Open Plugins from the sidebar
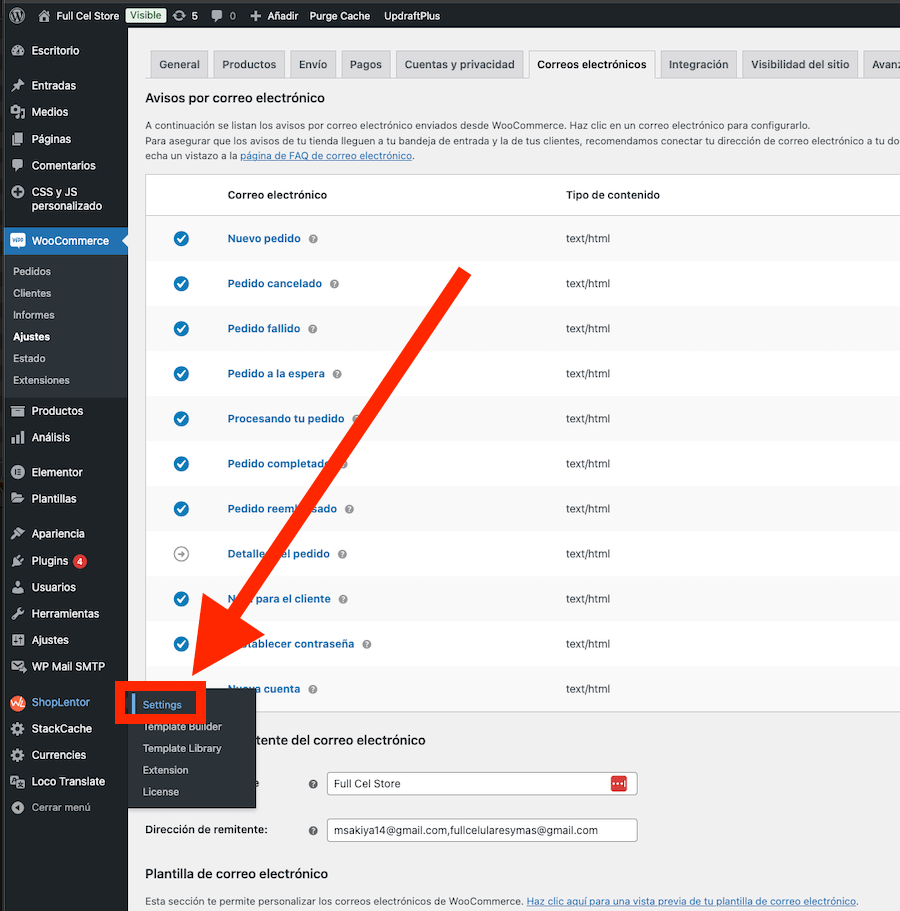Image resolution: width=900 pixels, height=911 pixels. [50, 561]
